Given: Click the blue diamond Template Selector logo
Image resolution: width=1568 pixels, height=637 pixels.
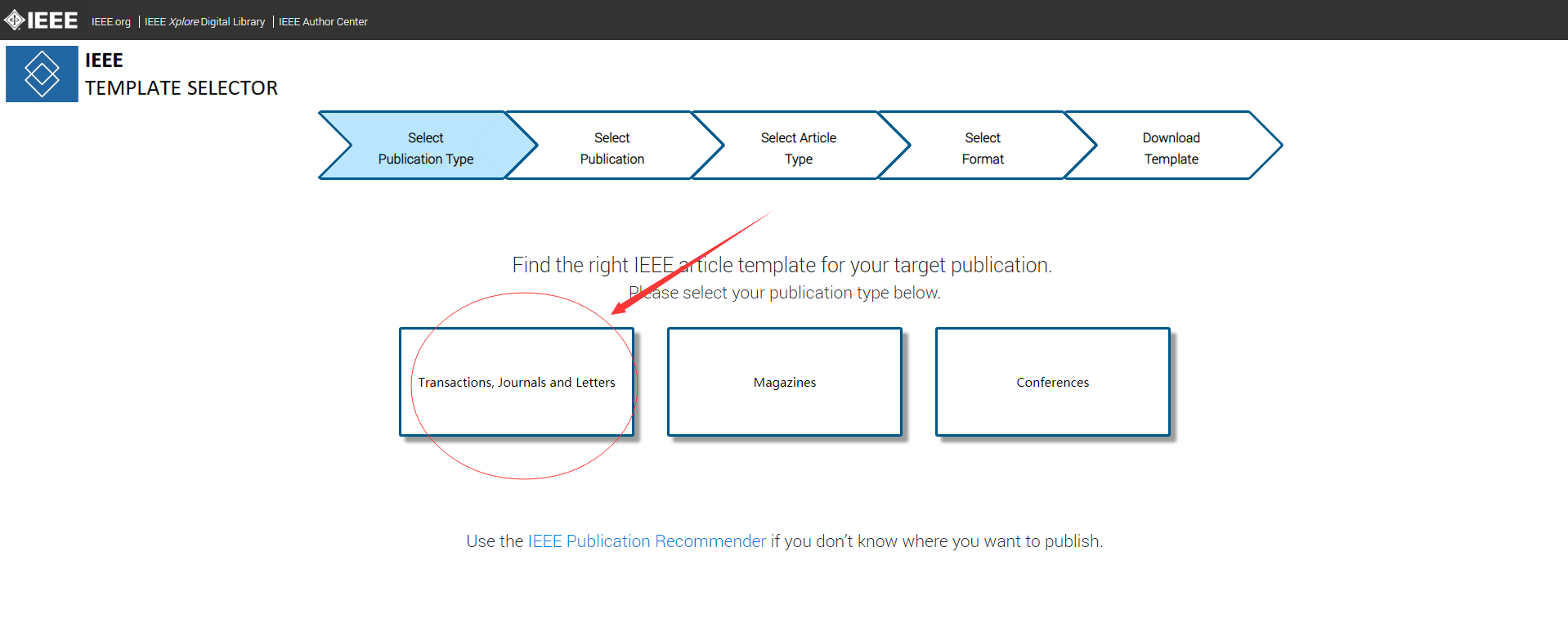Looking at the screenshot, I should [x=42, y=74].
